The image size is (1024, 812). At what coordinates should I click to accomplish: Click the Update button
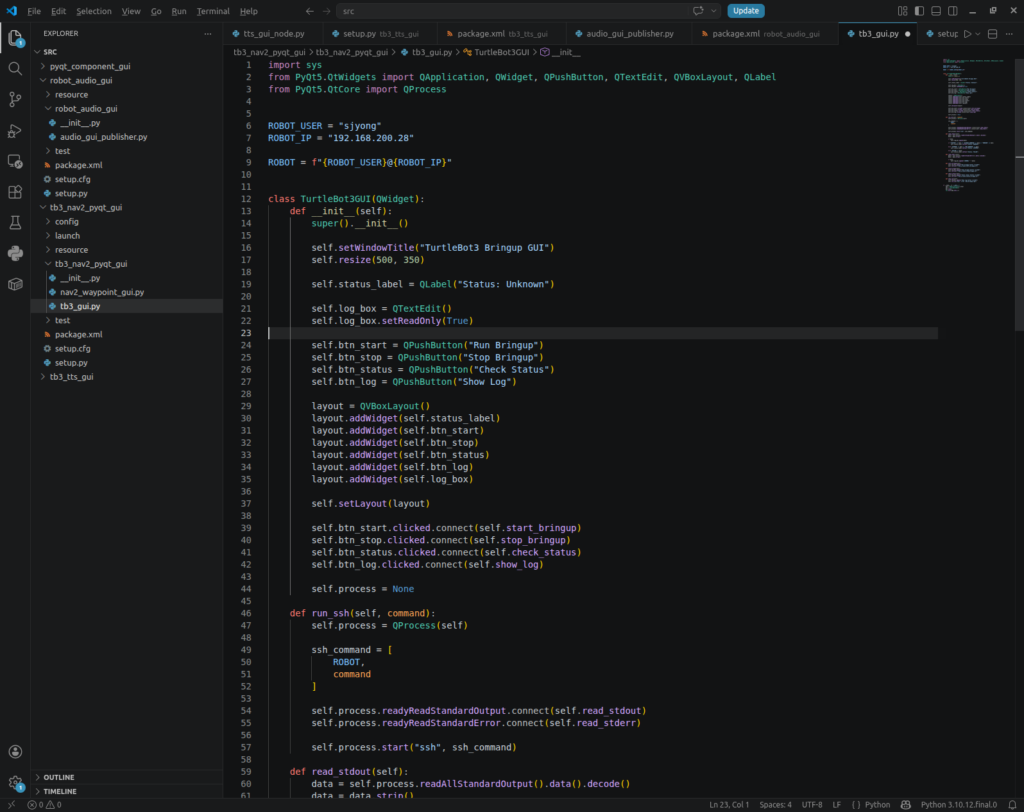(746, 11)
